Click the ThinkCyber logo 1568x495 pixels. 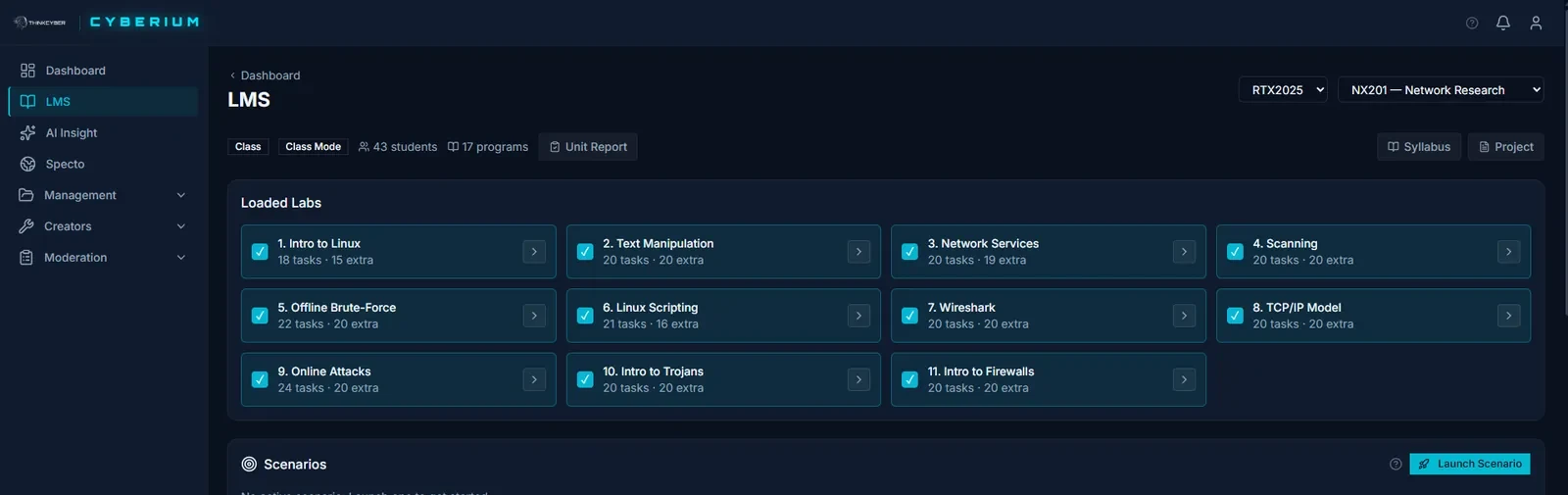point(40,22)
